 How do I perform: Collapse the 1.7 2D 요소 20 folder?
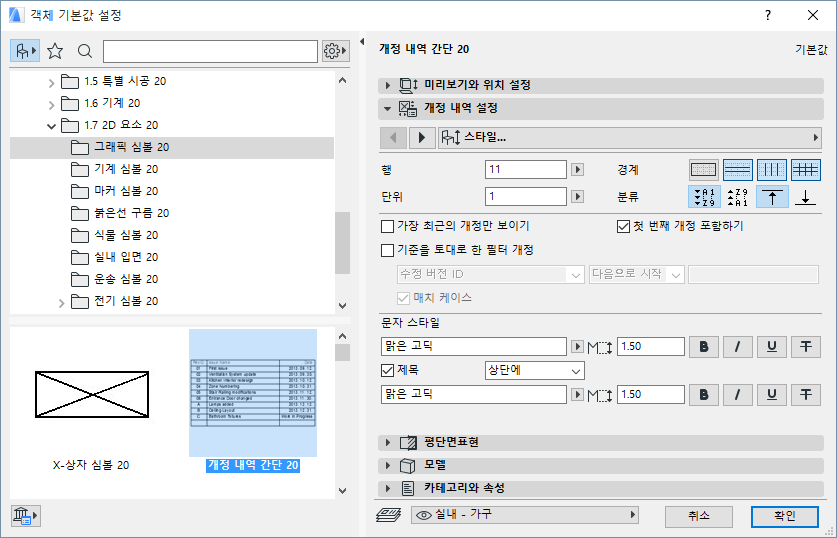[x=51, y=126]
